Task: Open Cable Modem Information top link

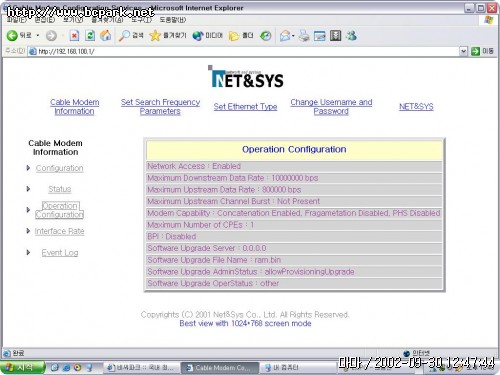Action: [75, 107]
